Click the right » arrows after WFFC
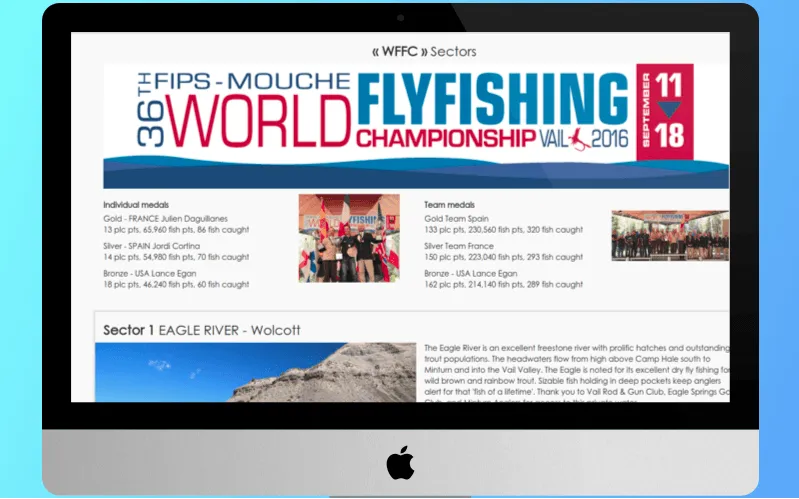The image size is (799, 499). 424,51
